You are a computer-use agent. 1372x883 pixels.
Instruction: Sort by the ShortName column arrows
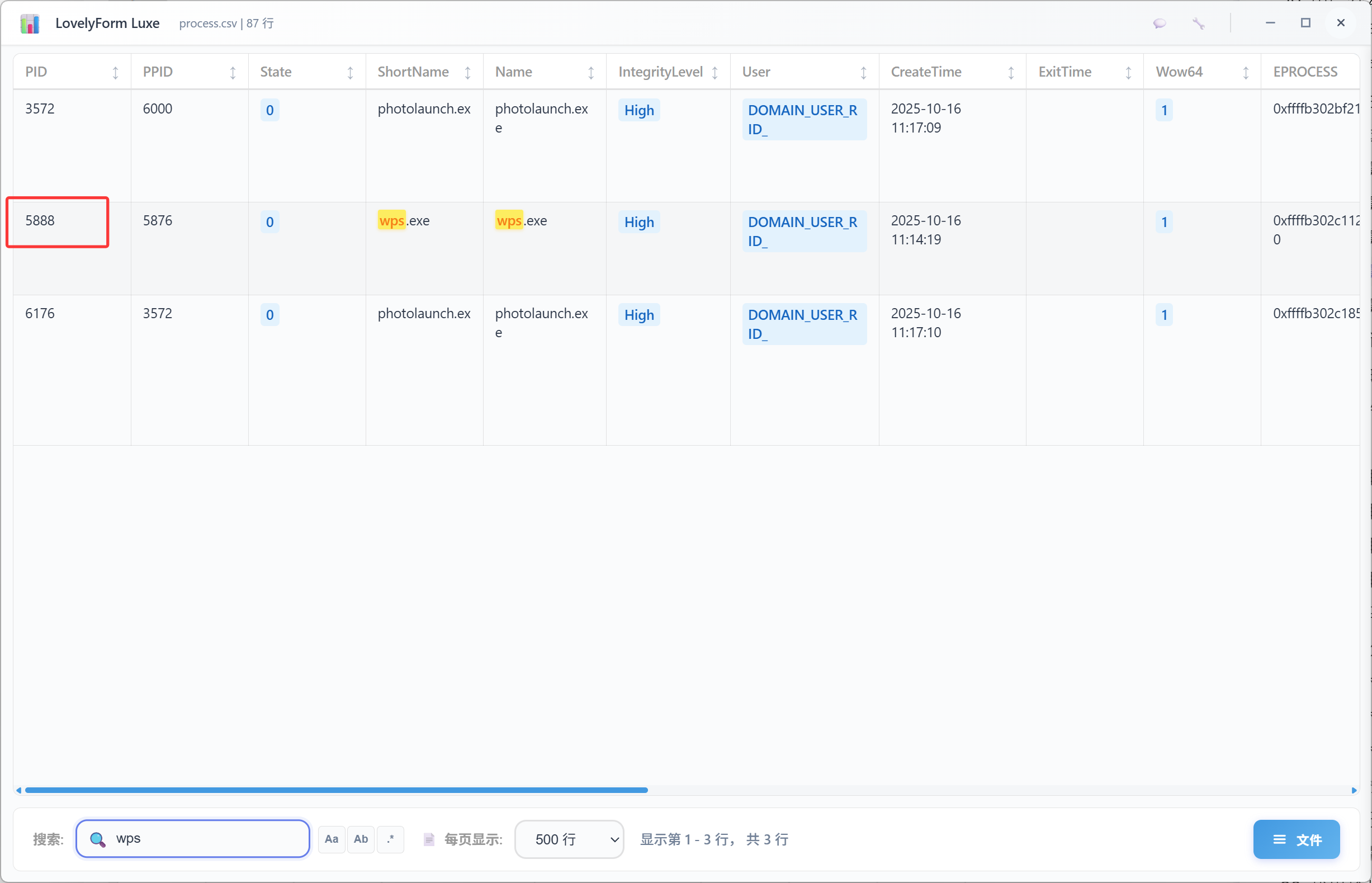467,73
